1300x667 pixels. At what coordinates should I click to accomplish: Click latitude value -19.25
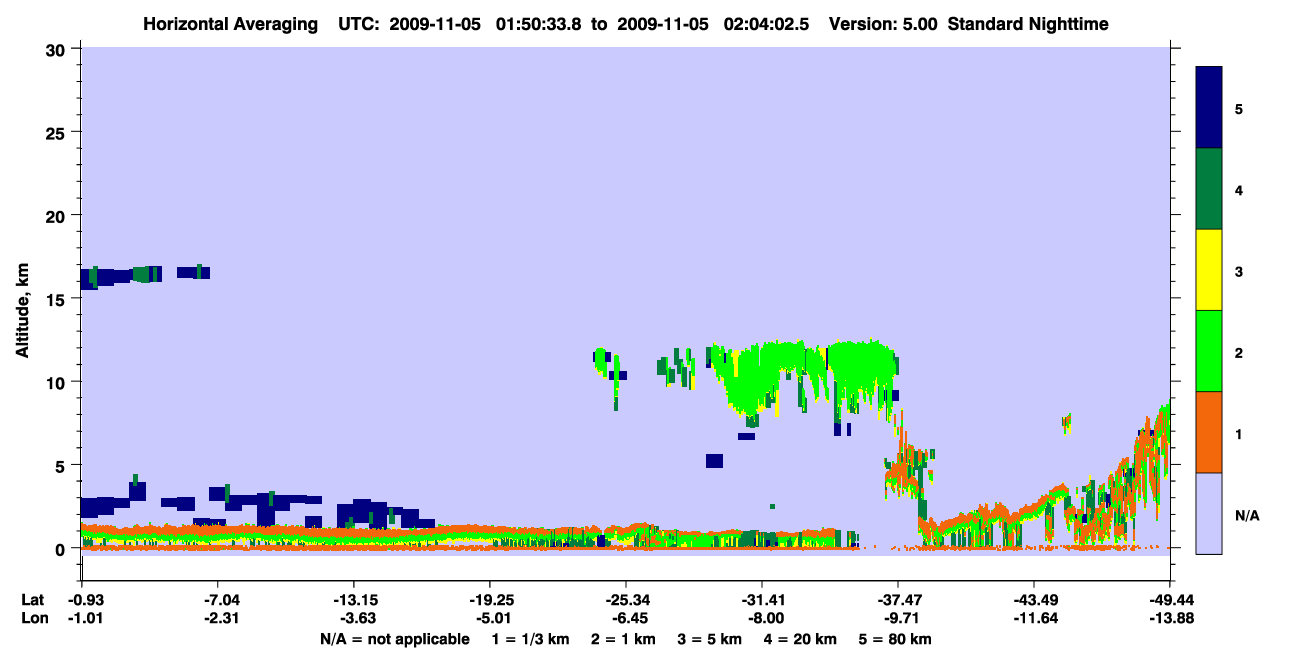489,600
